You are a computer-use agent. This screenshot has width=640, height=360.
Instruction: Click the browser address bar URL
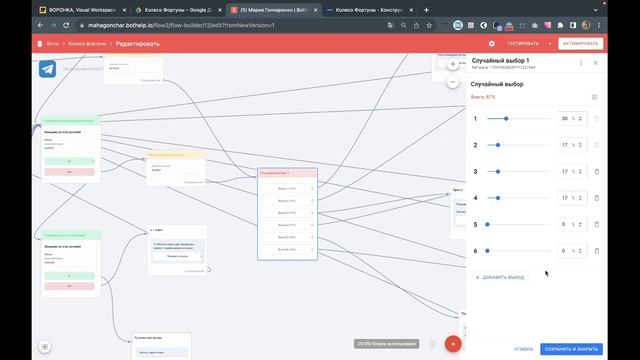[x=181, y=25]
